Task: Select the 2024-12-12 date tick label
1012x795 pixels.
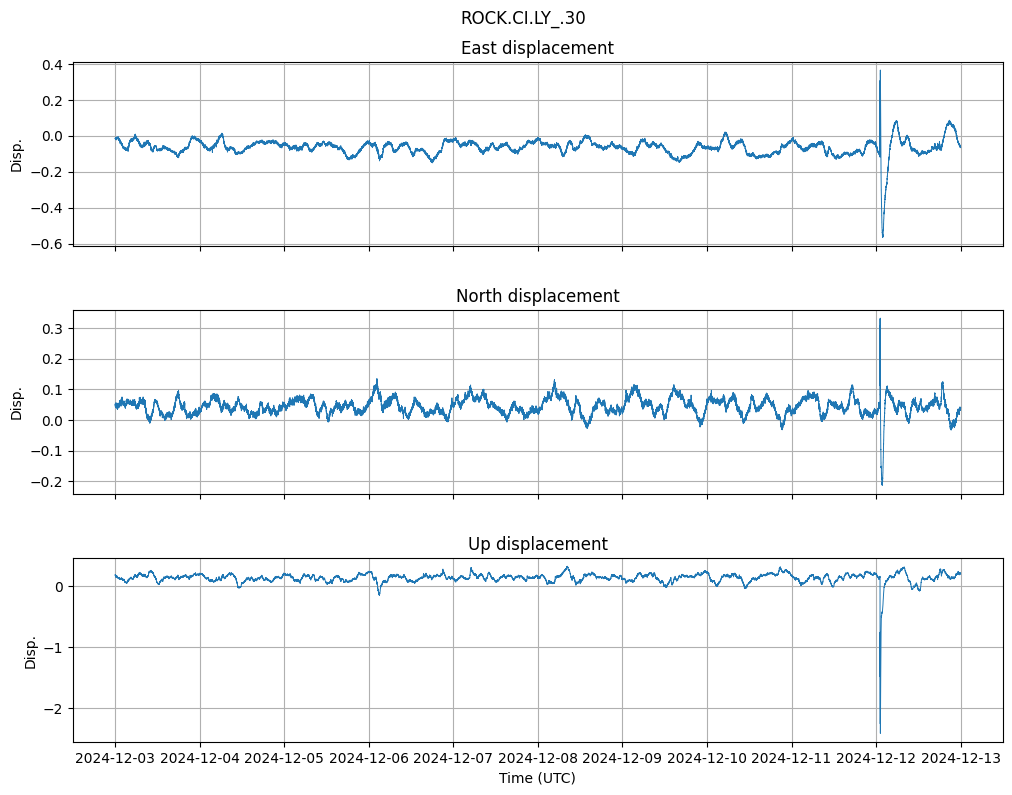Action: click(876, 759)
